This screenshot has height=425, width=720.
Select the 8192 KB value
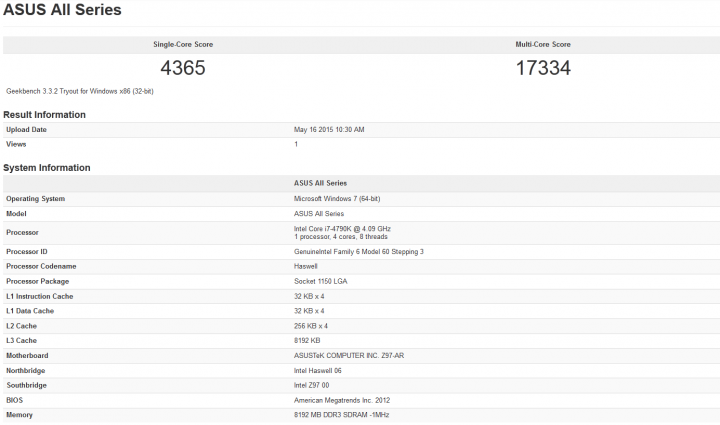coord(307,341)
